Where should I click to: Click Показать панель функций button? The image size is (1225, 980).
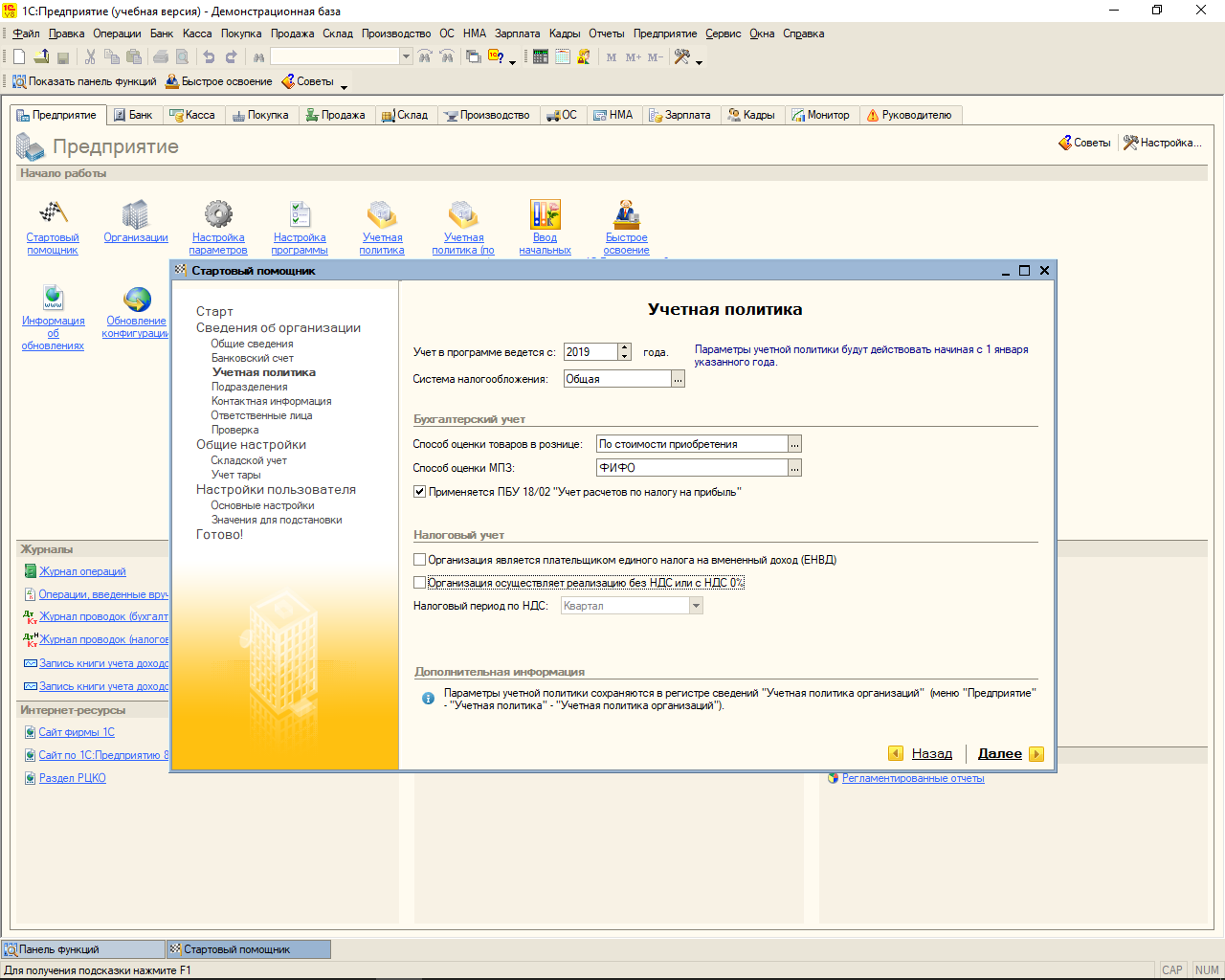point(84,81)
